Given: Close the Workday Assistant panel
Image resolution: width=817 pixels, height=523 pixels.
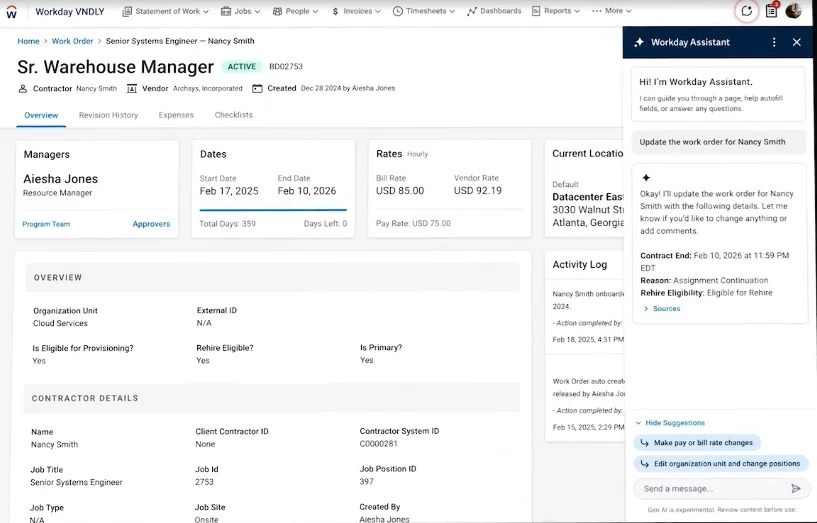Looking at the screenshot, I should pyautogui.click(x=796, y=42).
